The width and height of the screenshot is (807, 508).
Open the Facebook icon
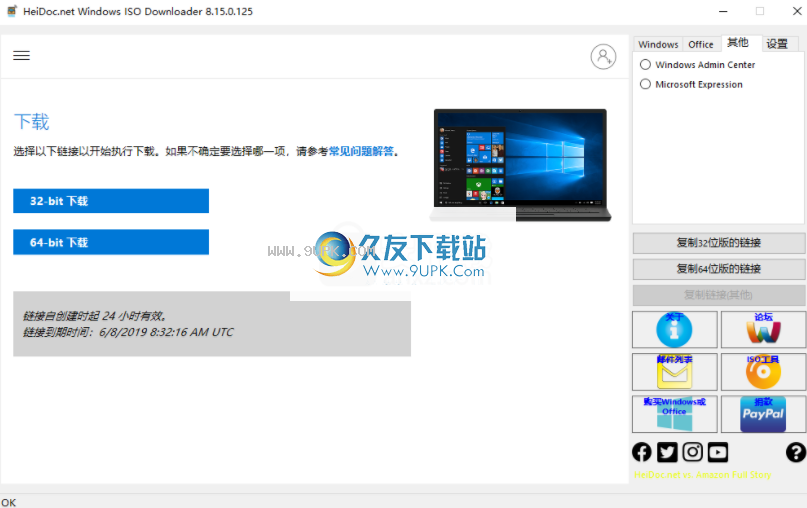(642, 452)
